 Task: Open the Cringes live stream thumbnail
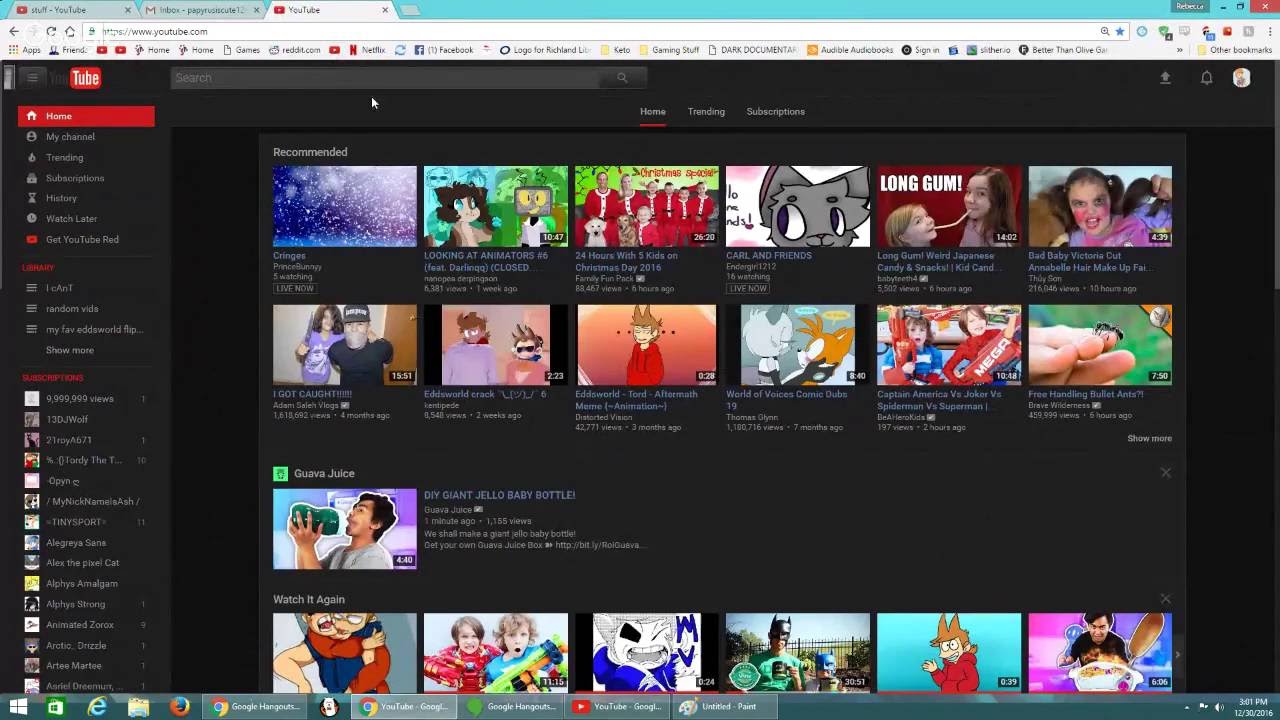click(345, 206)
